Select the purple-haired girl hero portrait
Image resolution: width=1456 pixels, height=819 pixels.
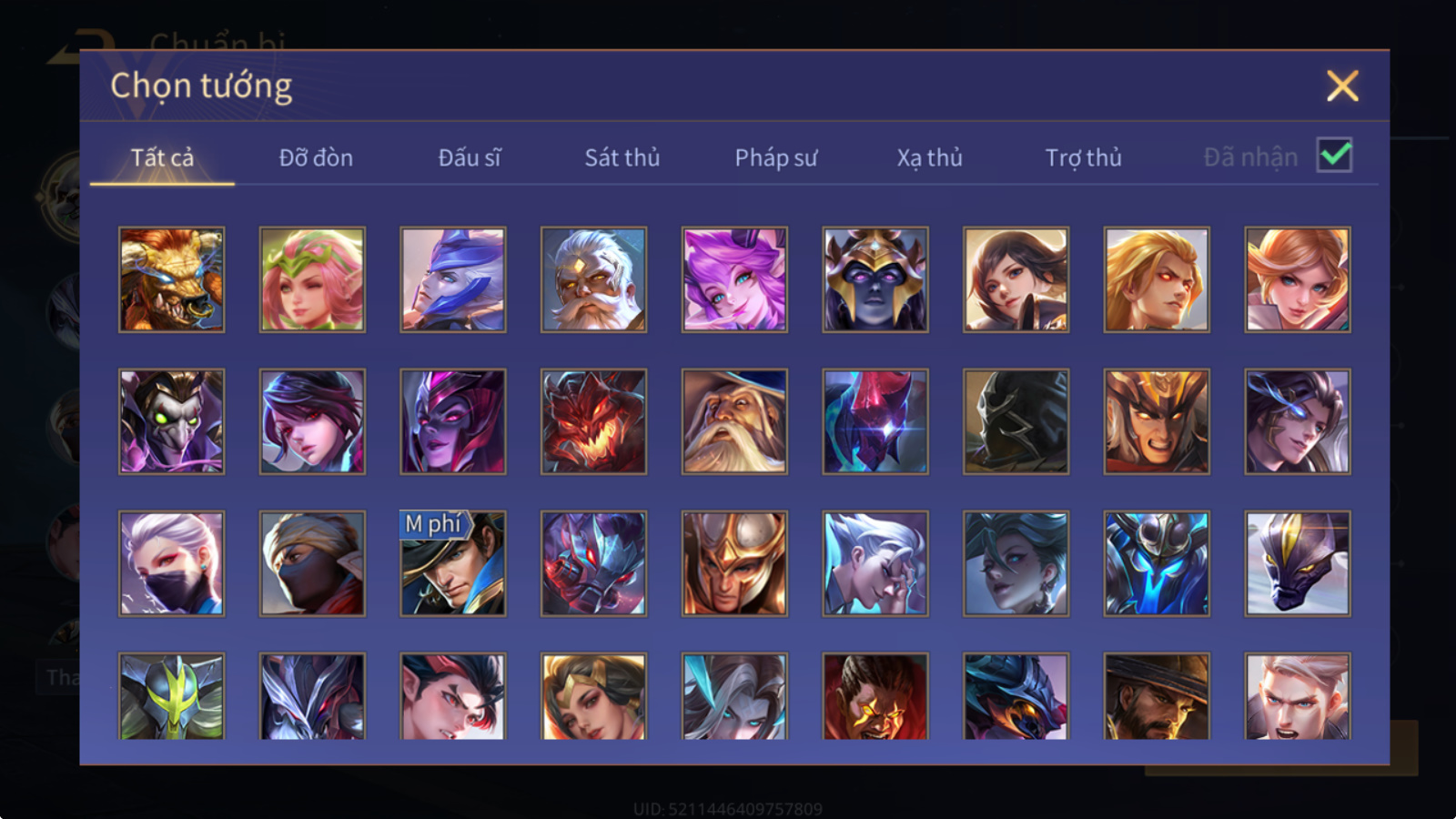(x=734, y=279)
